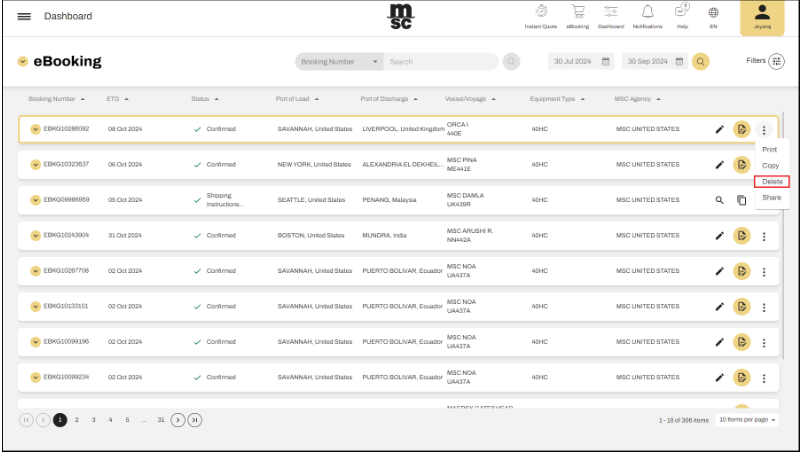Viewport: 803px width, 453px height.
Task: Open document icon for booking EBKG10133101
Action: click(x=742, y=307)
